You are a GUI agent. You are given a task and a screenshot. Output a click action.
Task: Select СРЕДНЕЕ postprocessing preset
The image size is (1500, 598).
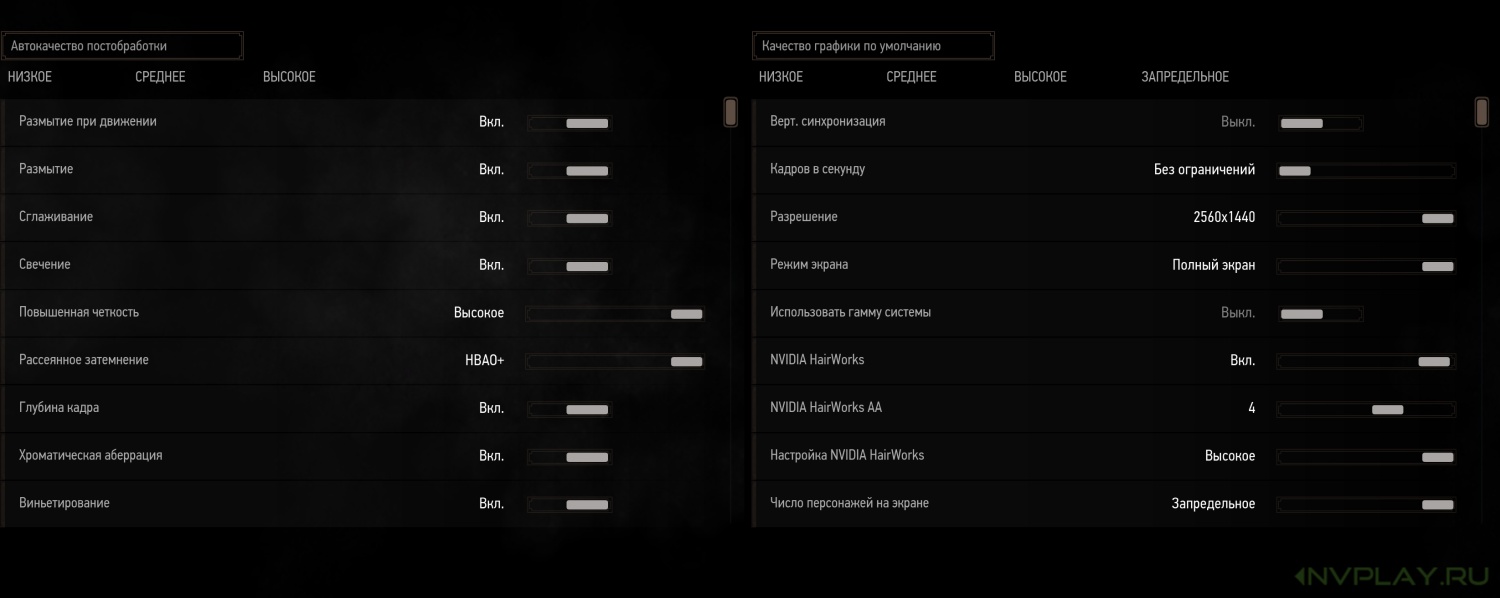coord(160,77)
